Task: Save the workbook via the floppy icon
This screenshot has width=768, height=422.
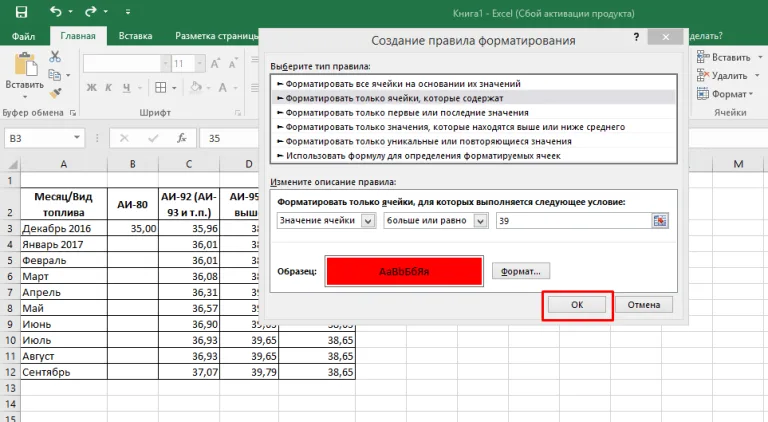Action: click(x=21, y=12)
